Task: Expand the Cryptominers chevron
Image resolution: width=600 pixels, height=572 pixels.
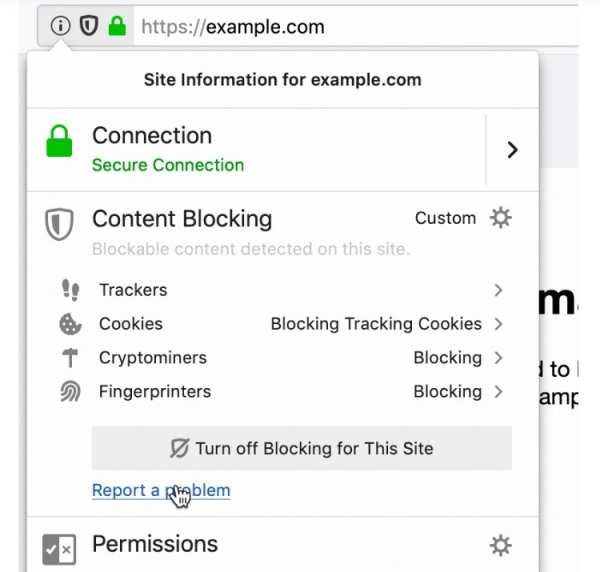Action: click(498, 358)
